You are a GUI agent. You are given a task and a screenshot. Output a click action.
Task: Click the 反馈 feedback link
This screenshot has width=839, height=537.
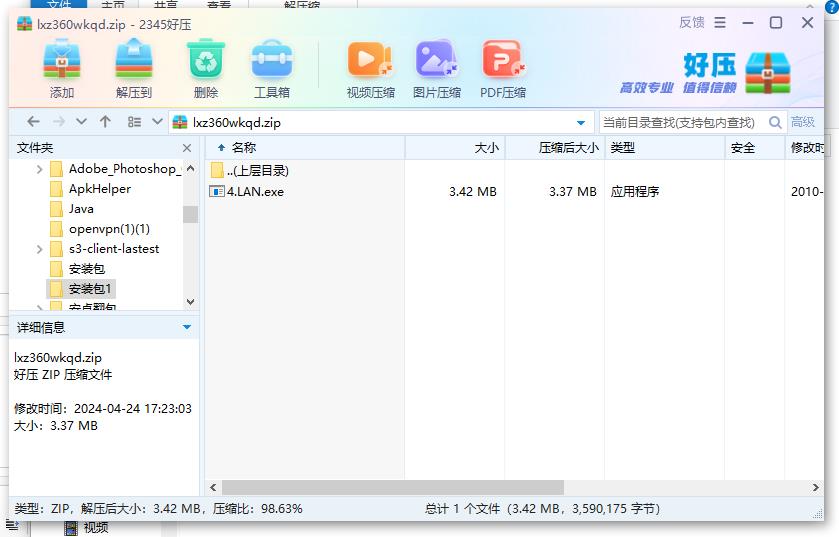tap(691, 22)
